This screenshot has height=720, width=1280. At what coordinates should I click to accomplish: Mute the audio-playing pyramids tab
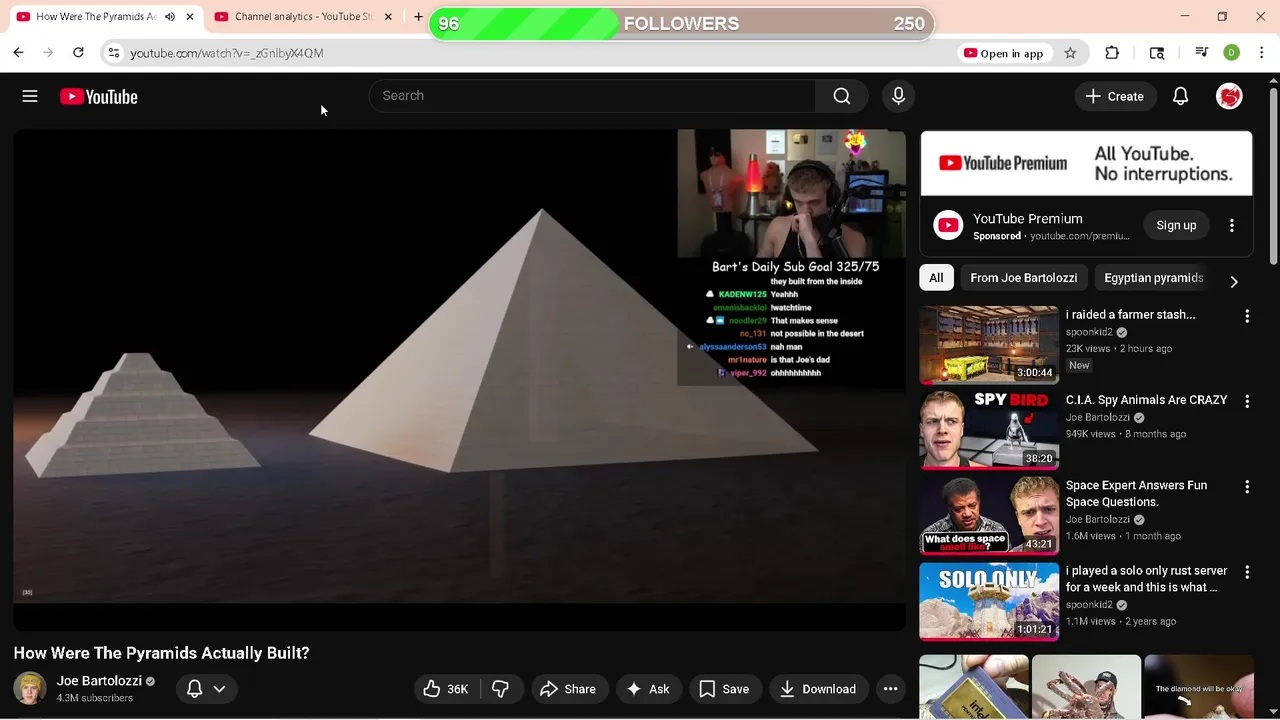click(170, 17)
